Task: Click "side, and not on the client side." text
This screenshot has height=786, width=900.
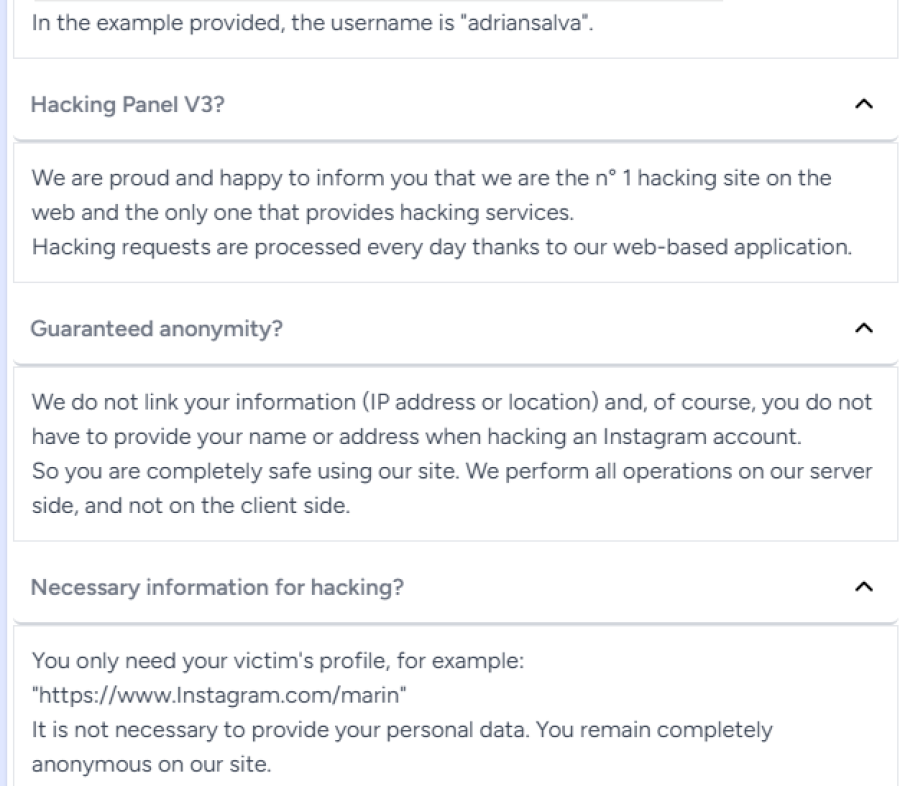Action: pyautogui.click(x=191, y=505)
